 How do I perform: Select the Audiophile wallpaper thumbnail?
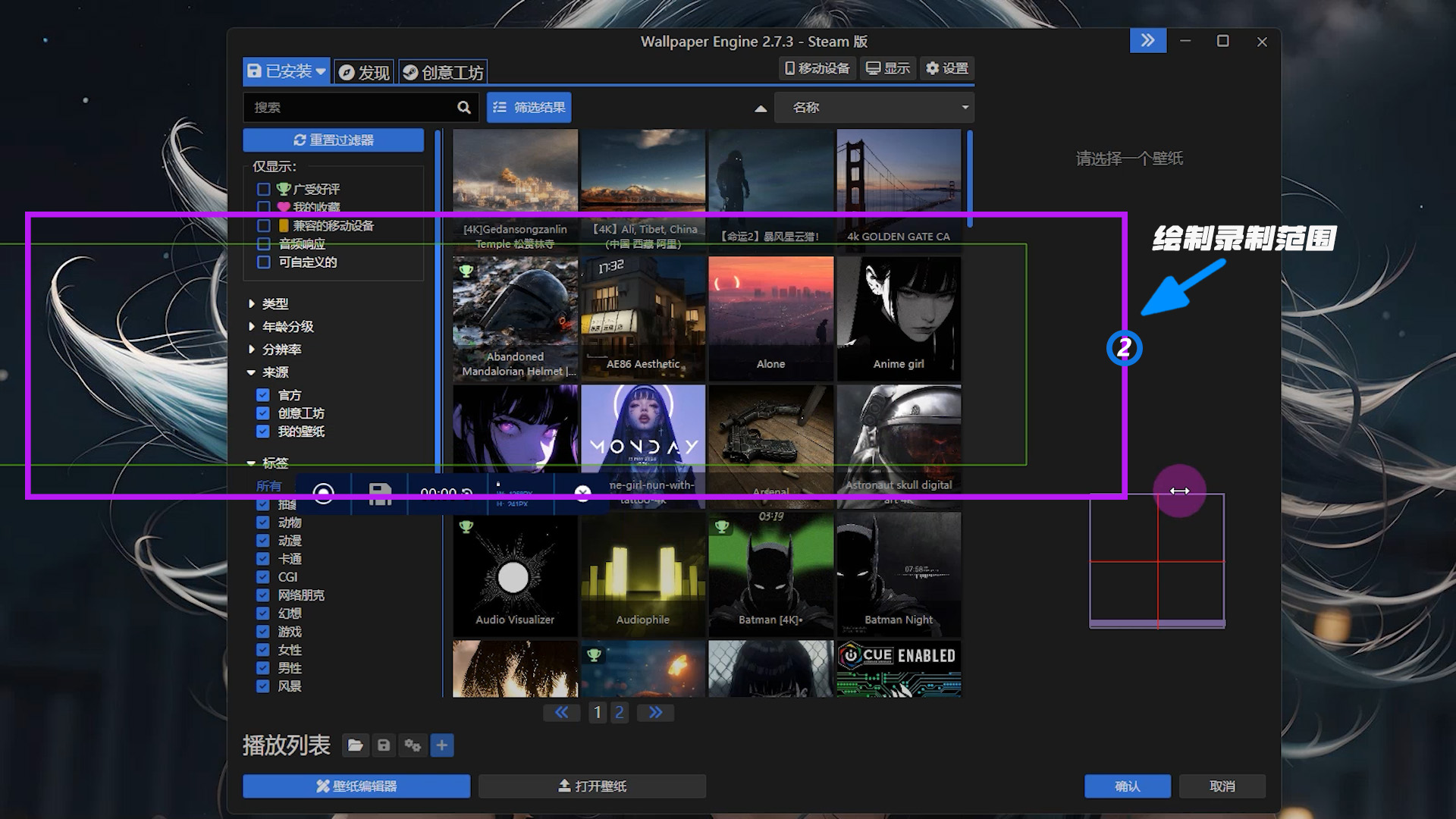point(643,574)
